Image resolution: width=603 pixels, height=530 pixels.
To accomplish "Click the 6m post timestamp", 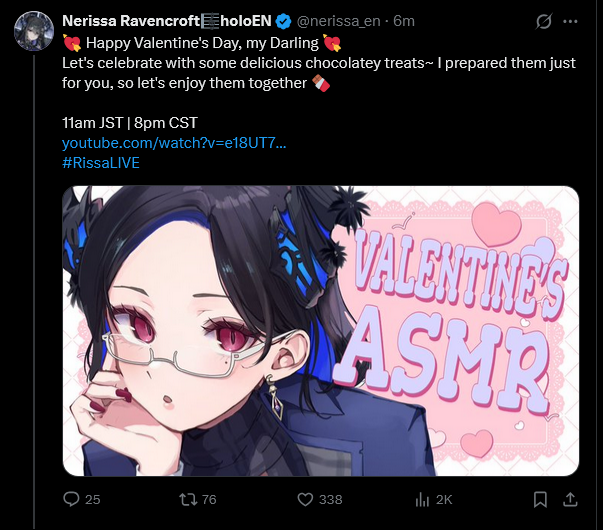I will (404, 21).
